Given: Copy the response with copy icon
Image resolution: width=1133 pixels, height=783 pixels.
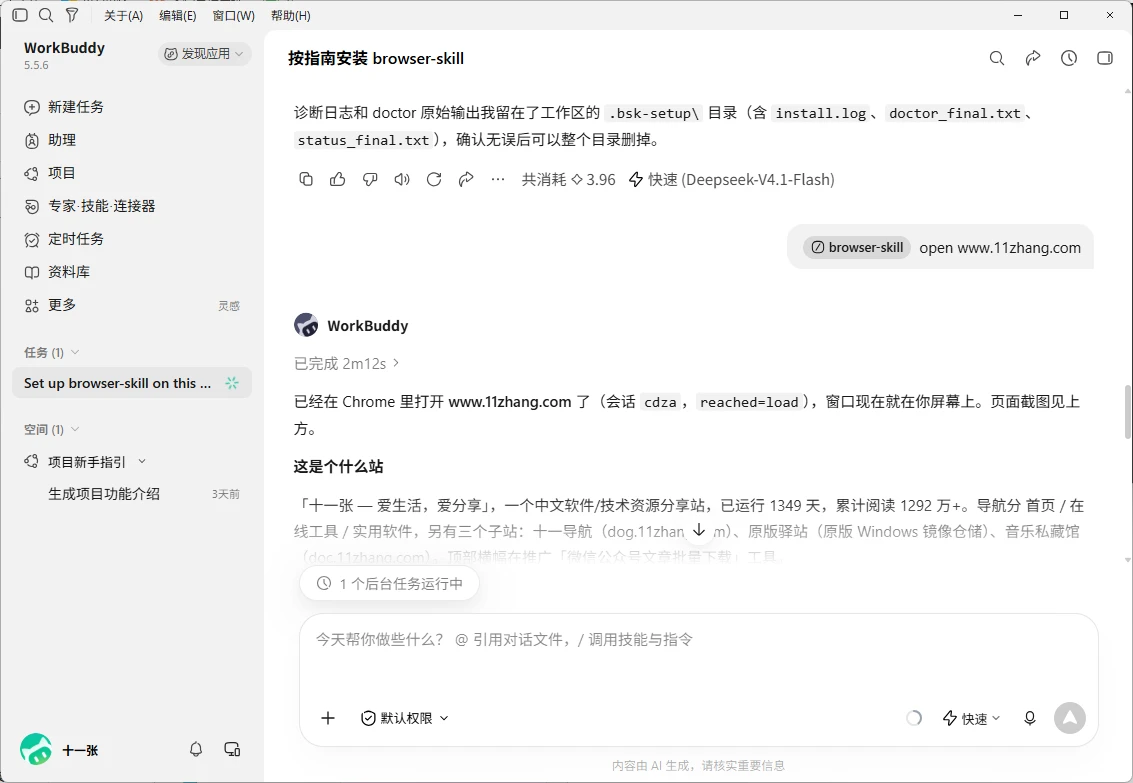Looking at the screenshot, I should pyautogui.click(x=306, y=179).
